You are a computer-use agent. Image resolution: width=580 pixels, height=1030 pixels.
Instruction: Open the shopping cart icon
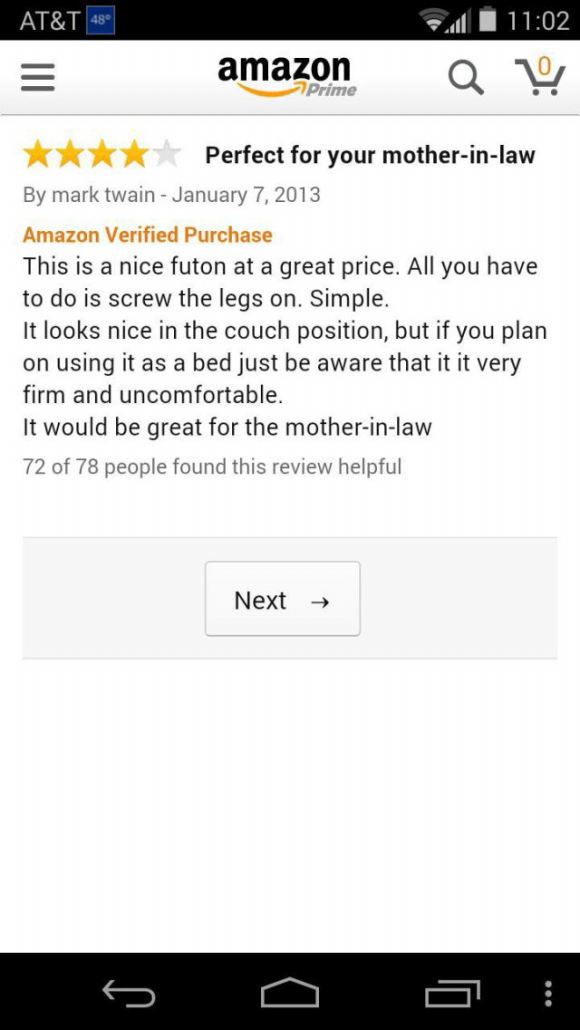[x=539, y=76]
